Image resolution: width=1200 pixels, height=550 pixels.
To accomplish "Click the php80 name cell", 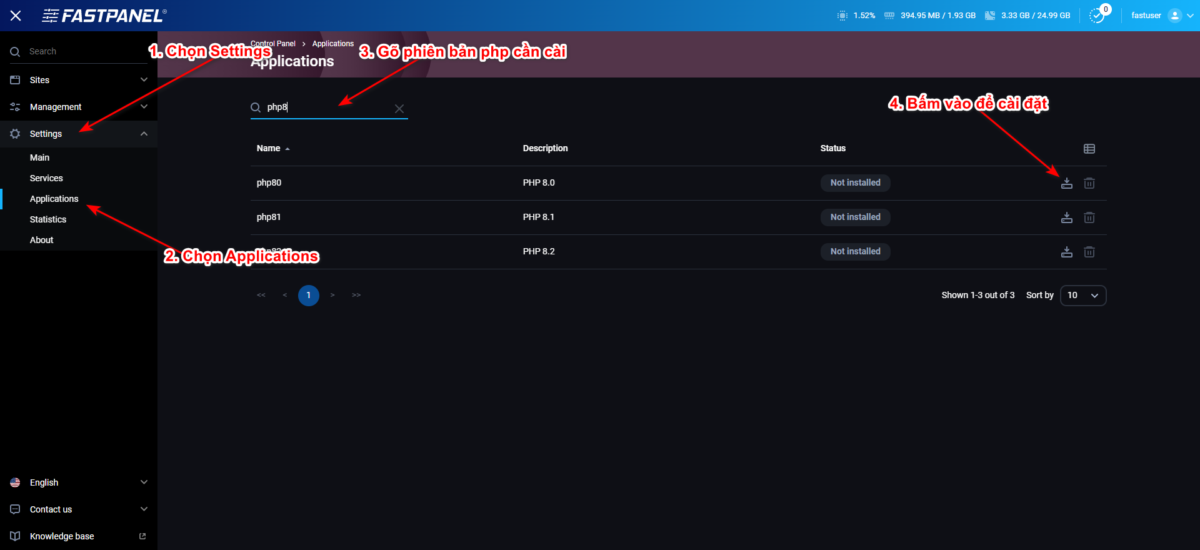I will [x=270, y=183].
